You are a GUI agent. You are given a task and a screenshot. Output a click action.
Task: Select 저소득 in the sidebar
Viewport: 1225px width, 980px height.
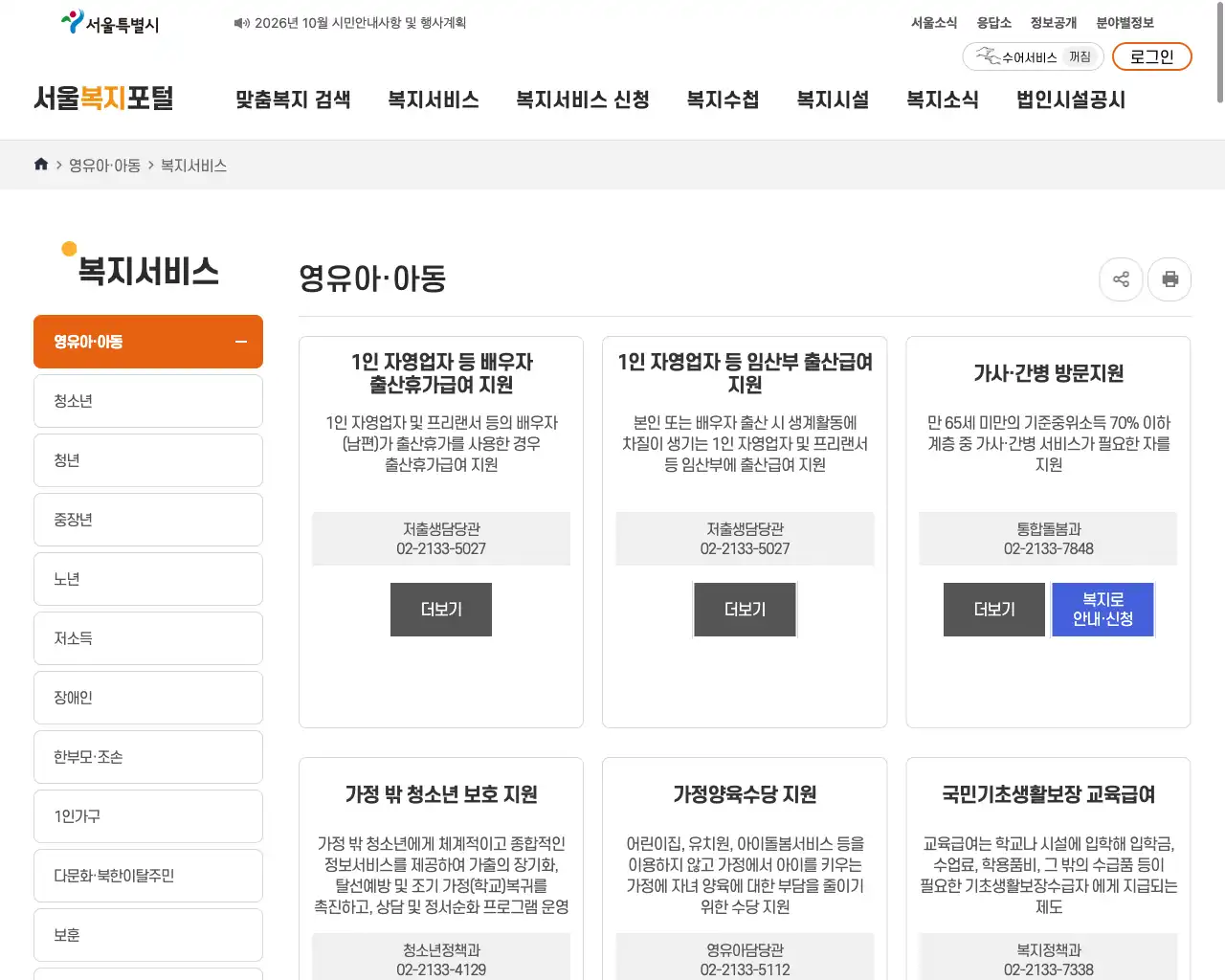click(x=148, y=638)
